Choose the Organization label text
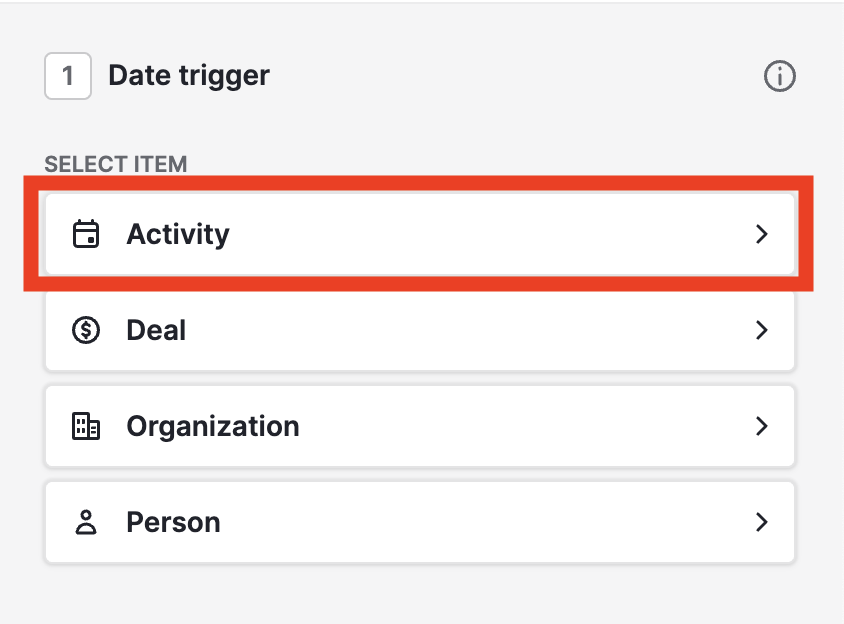This screenshot has width=844, height=624. pyautogui.click(x=213, y=426)
